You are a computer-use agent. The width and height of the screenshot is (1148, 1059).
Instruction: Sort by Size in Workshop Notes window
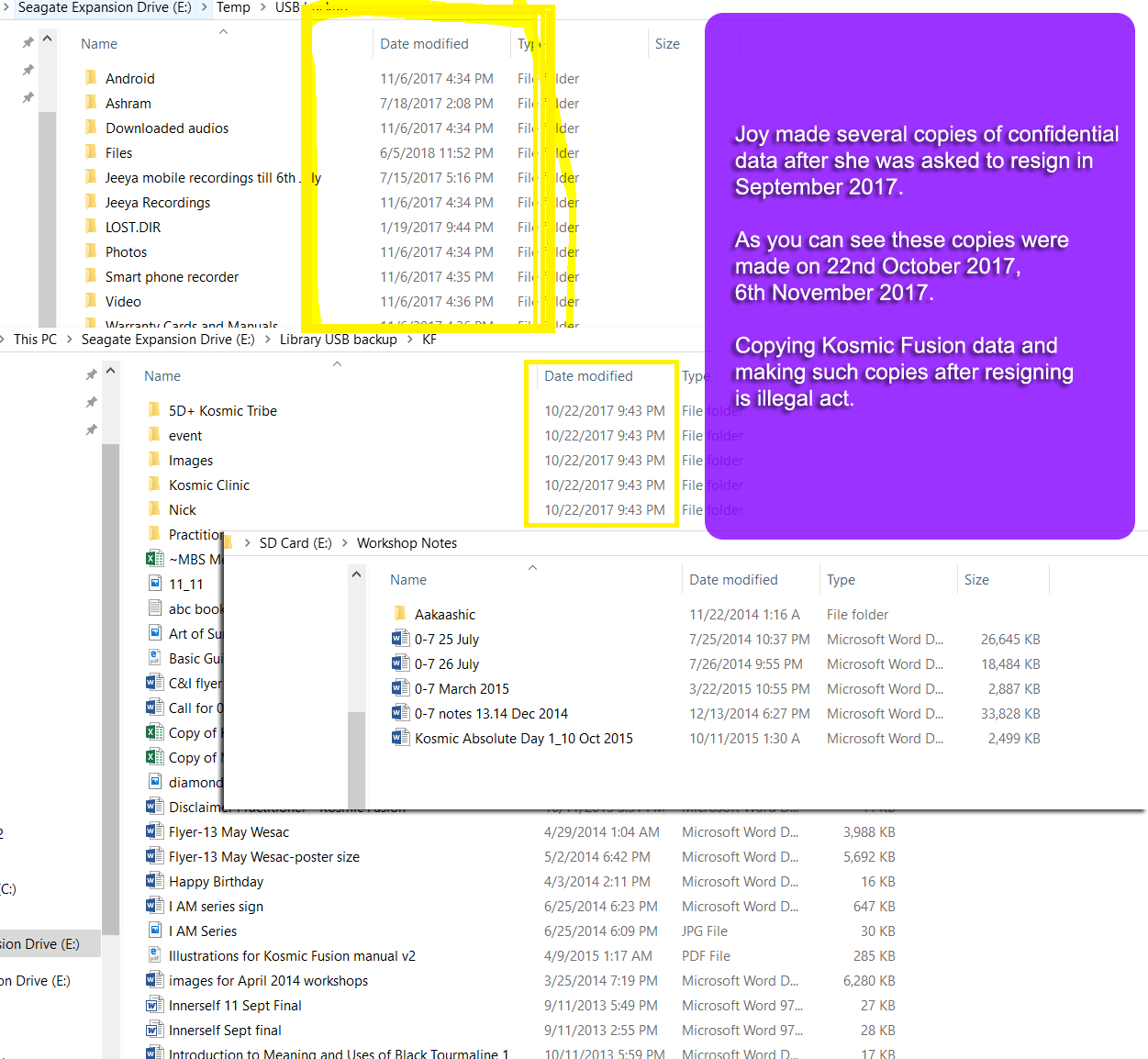(x=976, y=580)
